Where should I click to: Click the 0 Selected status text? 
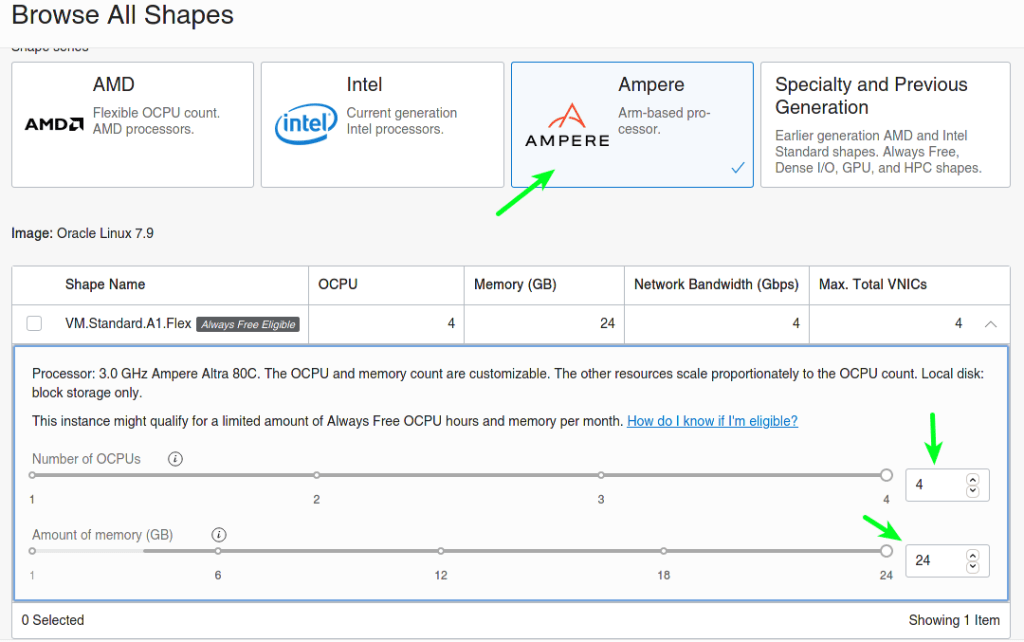[53, 620]
